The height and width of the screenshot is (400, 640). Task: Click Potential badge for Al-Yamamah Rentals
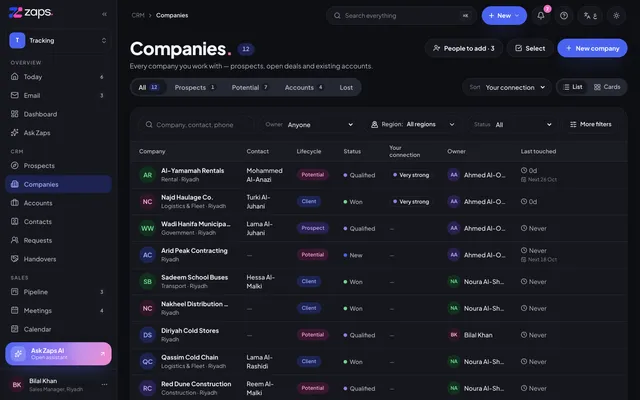click(x=312, y=175)
